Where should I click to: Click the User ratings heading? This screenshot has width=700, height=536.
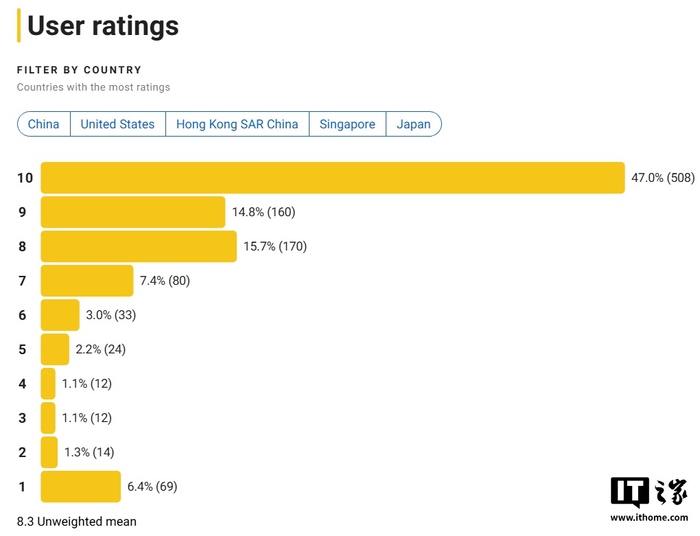tap(103, 26)
